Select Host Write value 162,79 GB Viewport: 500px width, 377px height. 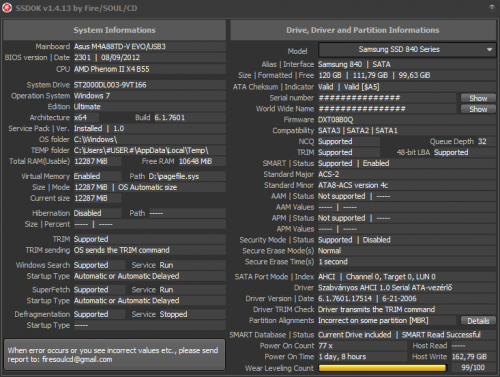469,357
